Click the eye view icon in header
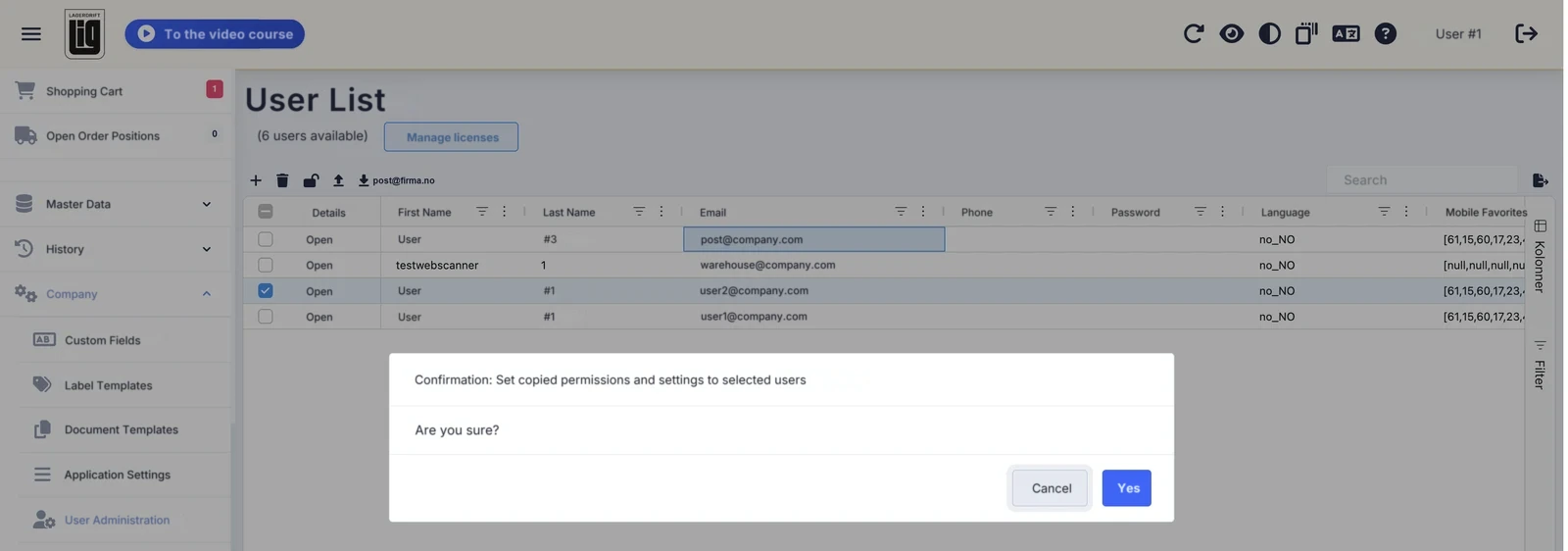This screenshot has width=1568, height=551. [1231, 33]
